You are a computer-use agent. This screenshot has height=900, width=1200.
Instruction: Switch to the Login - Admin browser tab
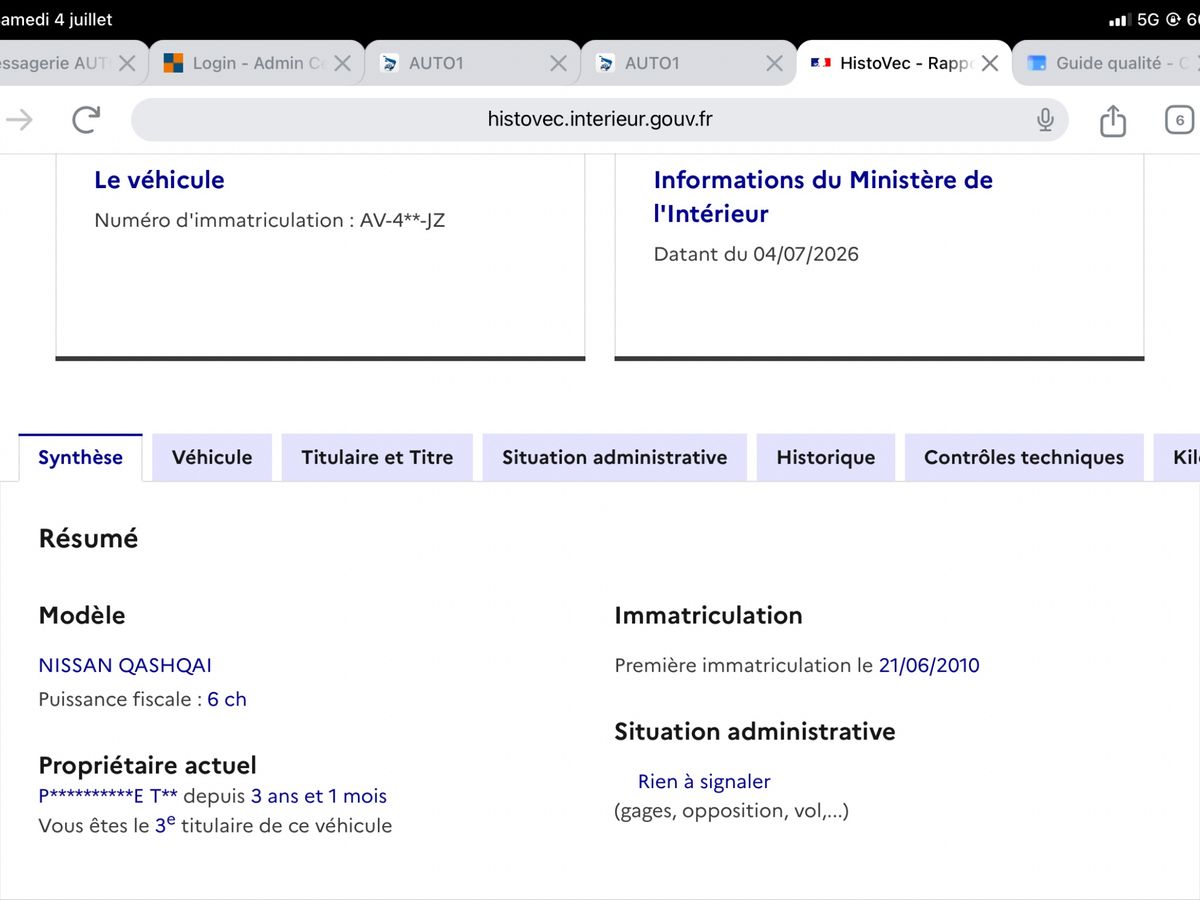(245, 63)
